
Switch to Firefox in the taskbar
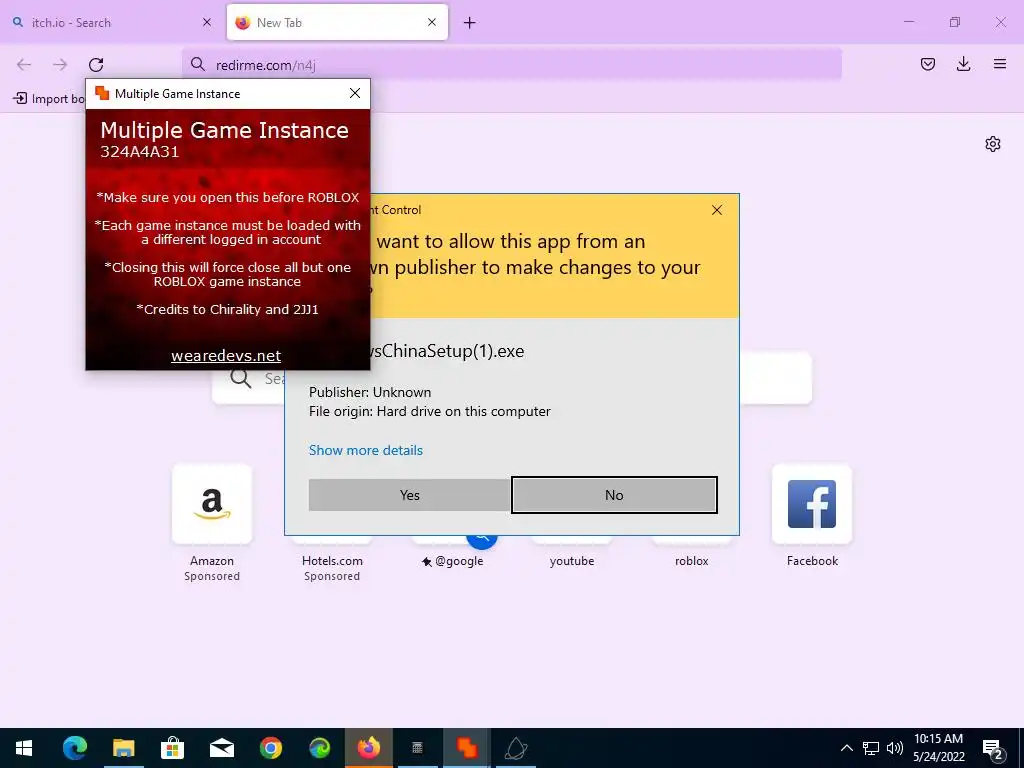pos(369,748)
